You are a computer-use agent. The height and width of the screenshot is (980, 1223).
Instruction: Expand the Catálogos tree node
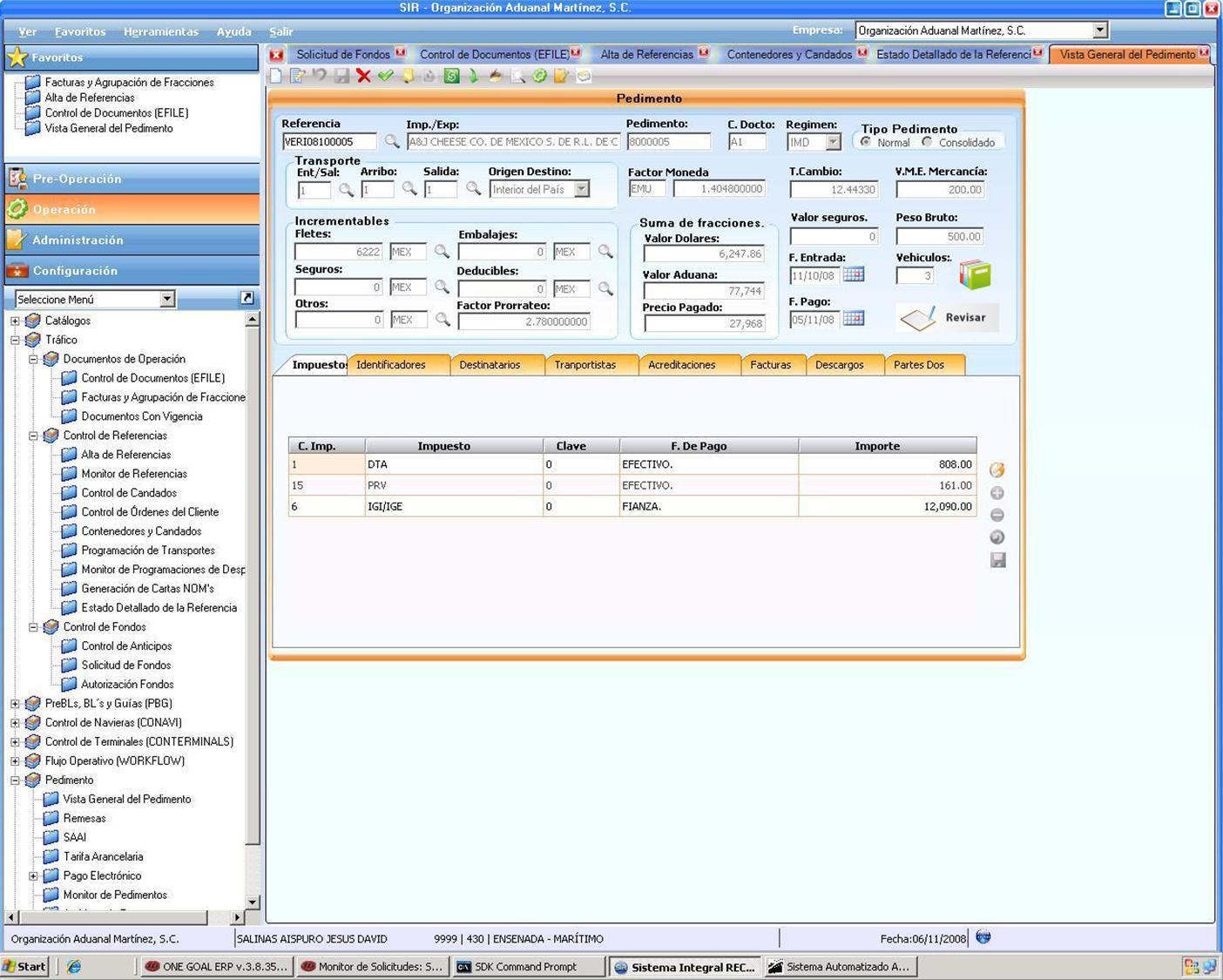tap(15, 321)
